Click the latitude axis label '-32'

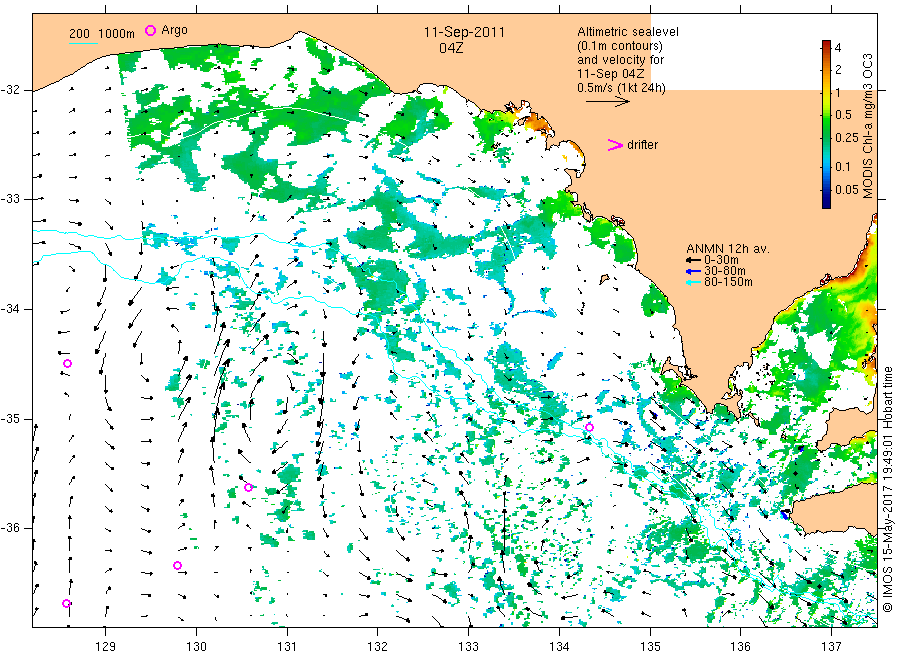point(10,90)
